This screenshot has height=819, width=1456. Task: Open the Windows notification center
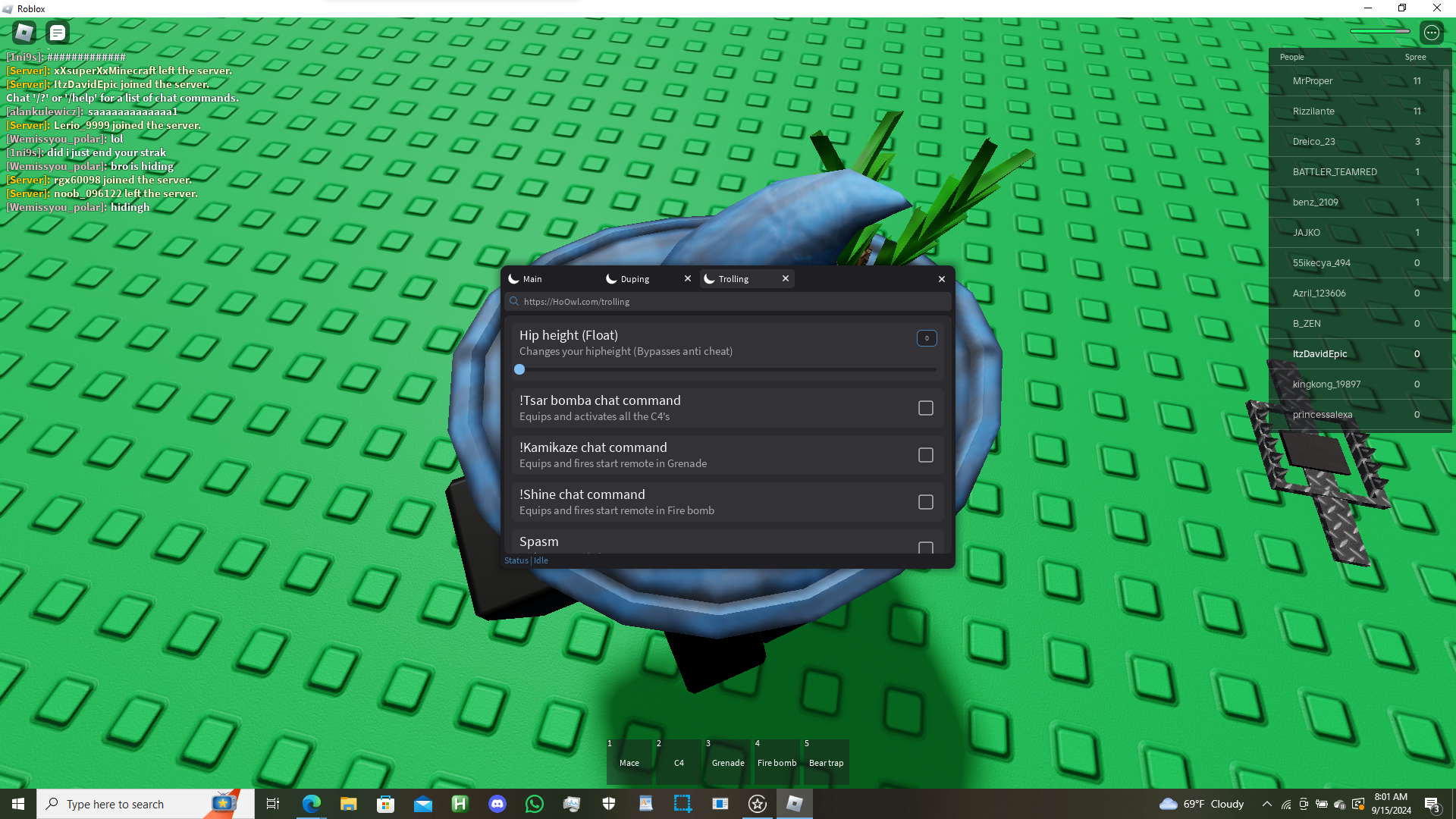tap(1432, 804)
